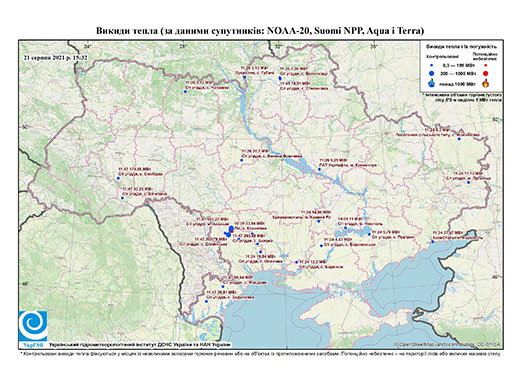Viewport: 520px width, 368px height.
Task: Click the orange flame icon in the legend
Action: tap(486, 83)
